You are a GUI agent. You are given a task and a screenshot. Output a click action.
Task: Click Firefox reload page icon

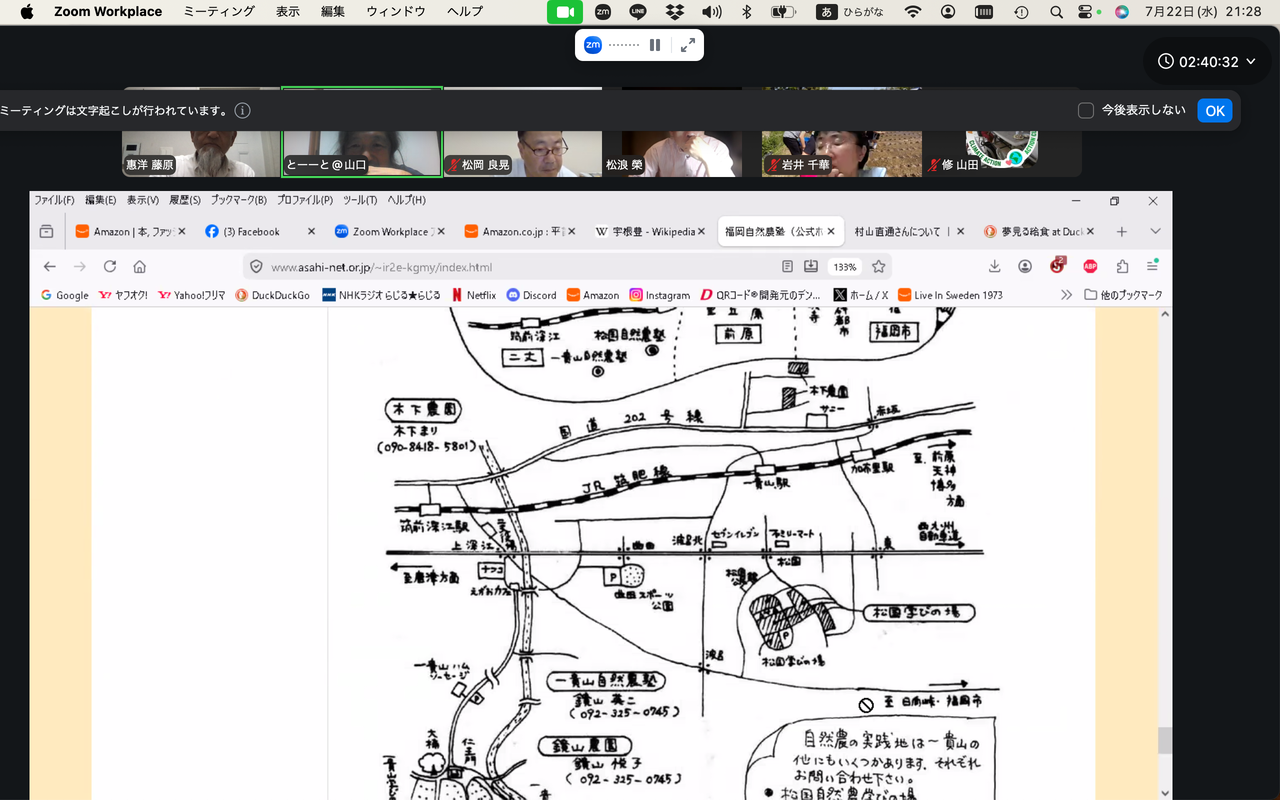click(x=110, y=267)
